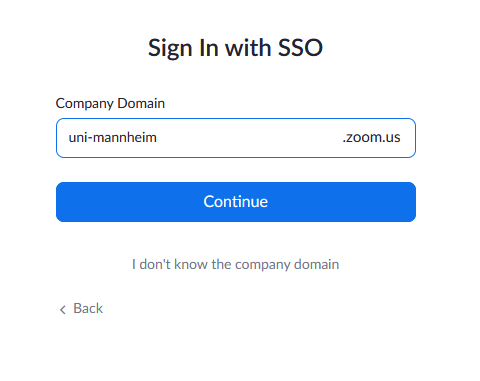Click the Continue button
Screen dimensions: 480x381
coord(236,202)
